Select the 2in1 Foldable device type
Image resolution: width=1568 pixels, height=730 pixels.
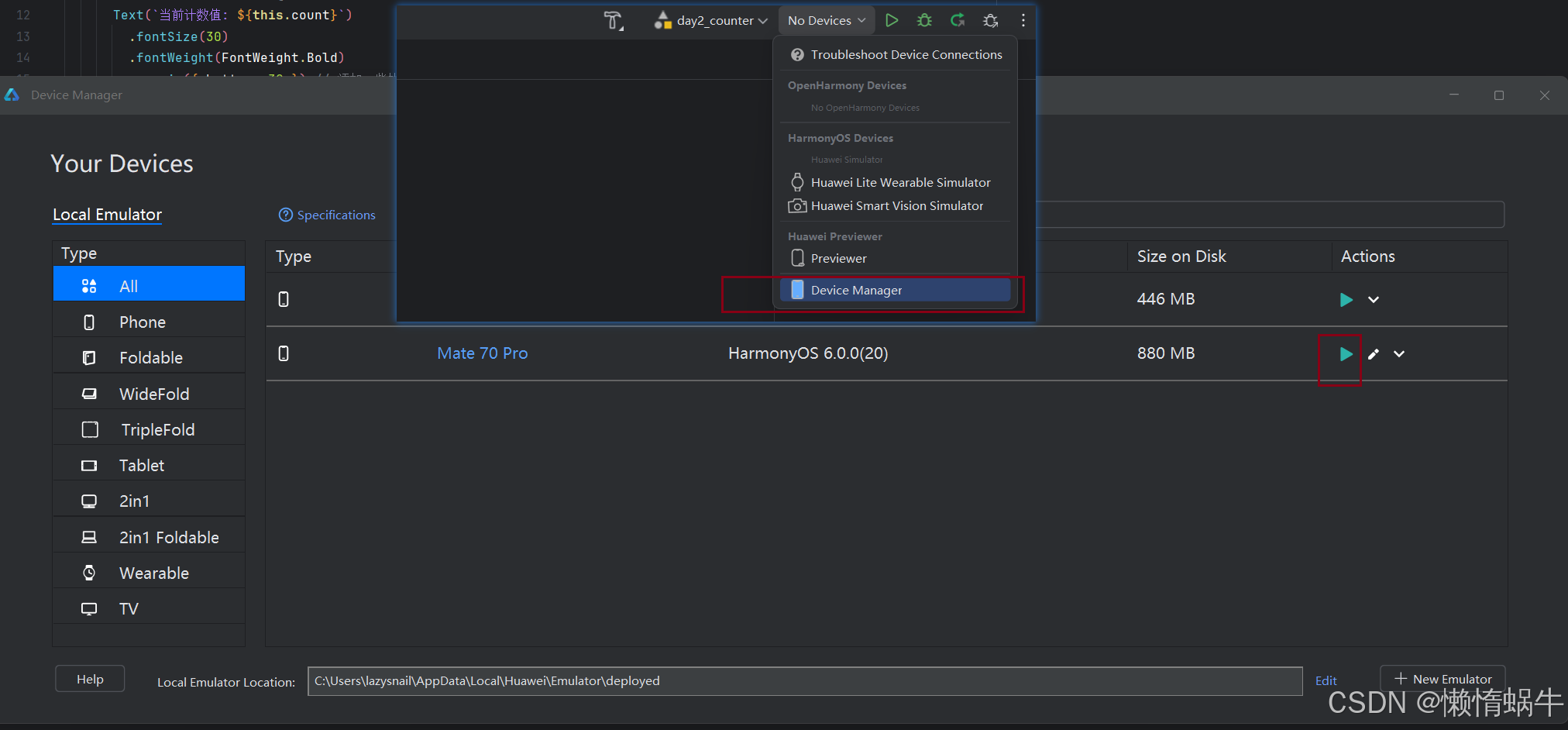[x=149, y=537]
